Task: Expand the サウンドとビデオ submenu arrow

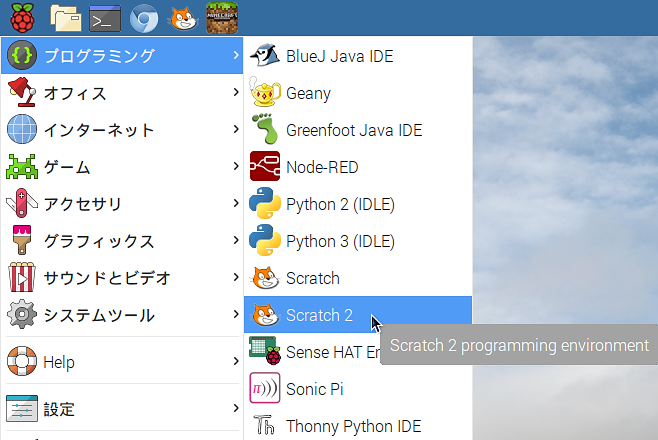Action: coord(236,277)
